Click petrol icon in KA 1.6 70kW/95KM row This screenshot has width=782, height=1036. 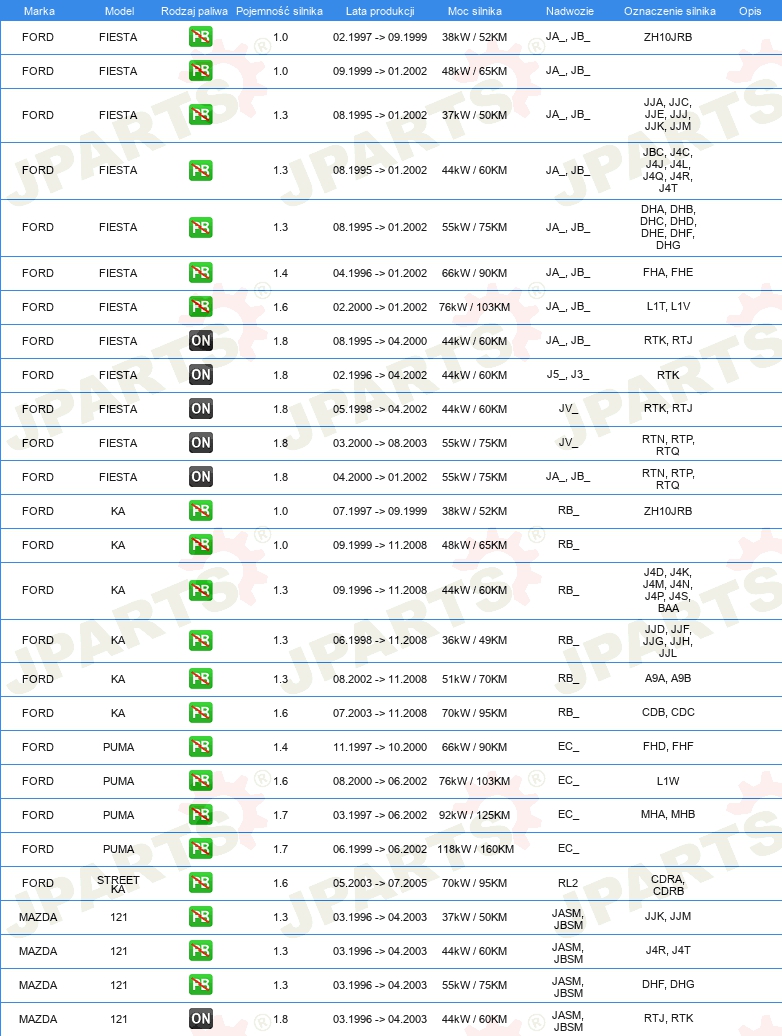point(201,713)
